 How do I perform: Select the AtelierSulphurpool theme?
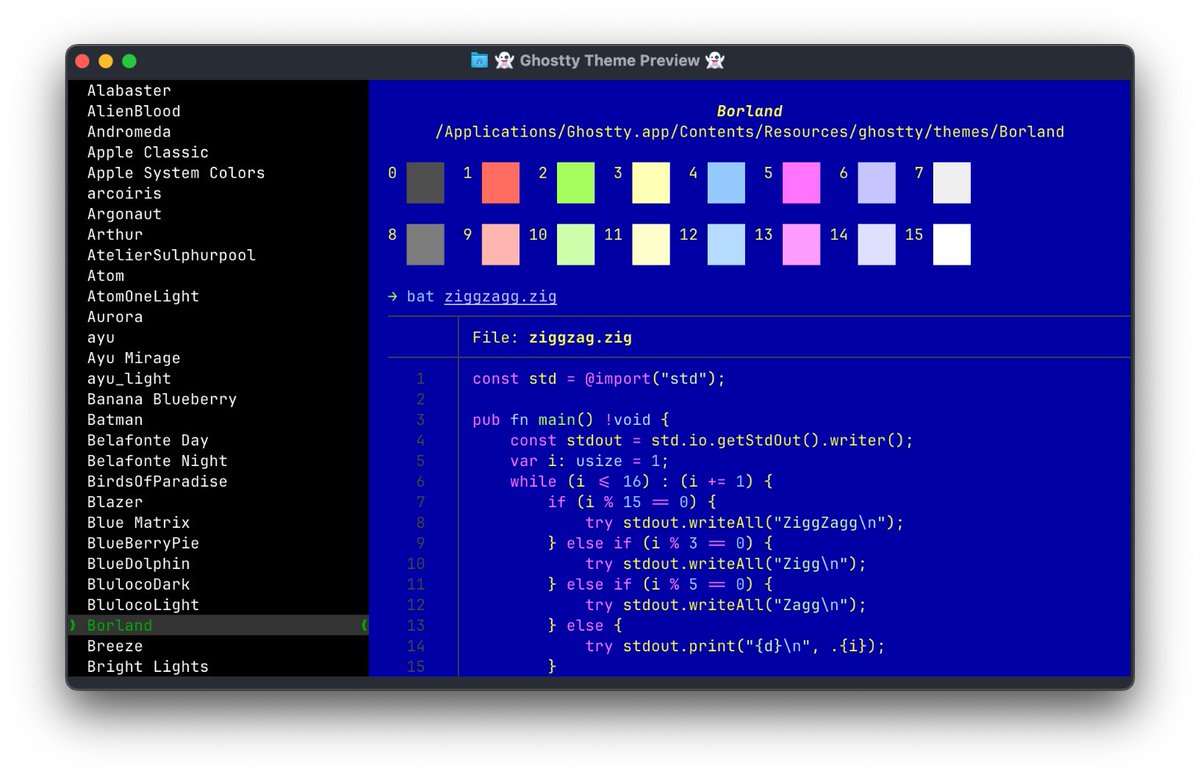click(x=171, y=255)
